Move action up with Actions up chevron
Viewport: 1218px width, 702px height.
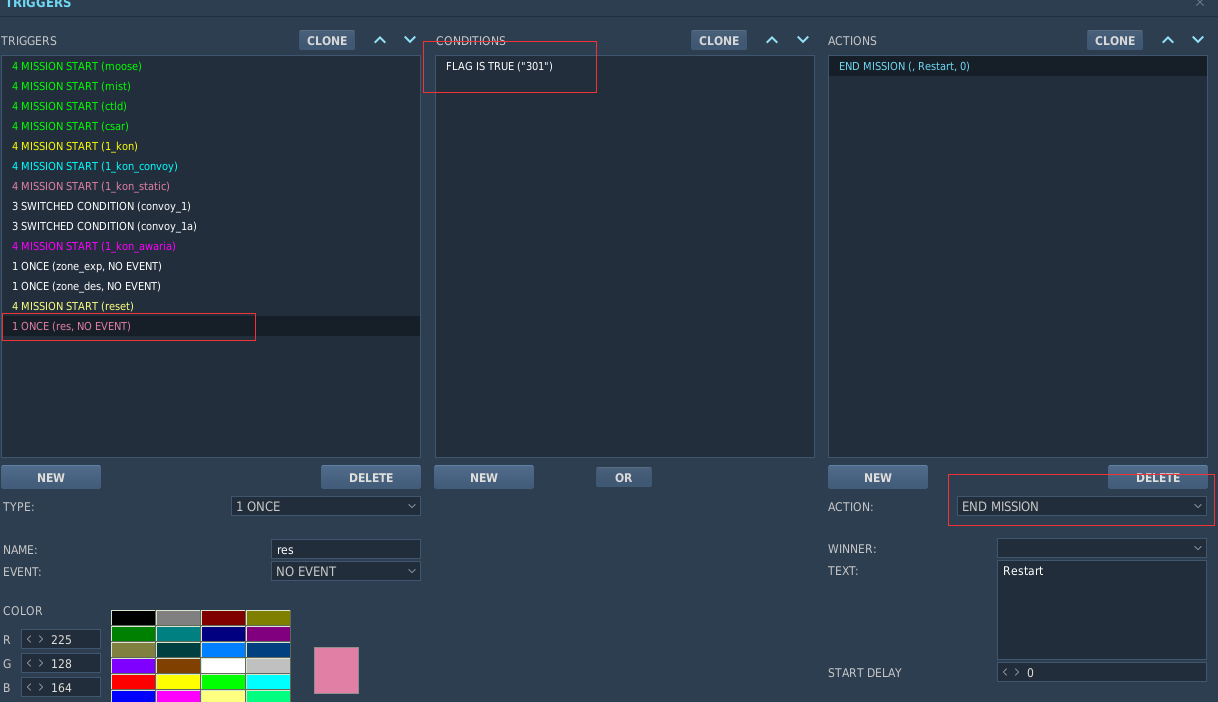(x=1168, y=40)
